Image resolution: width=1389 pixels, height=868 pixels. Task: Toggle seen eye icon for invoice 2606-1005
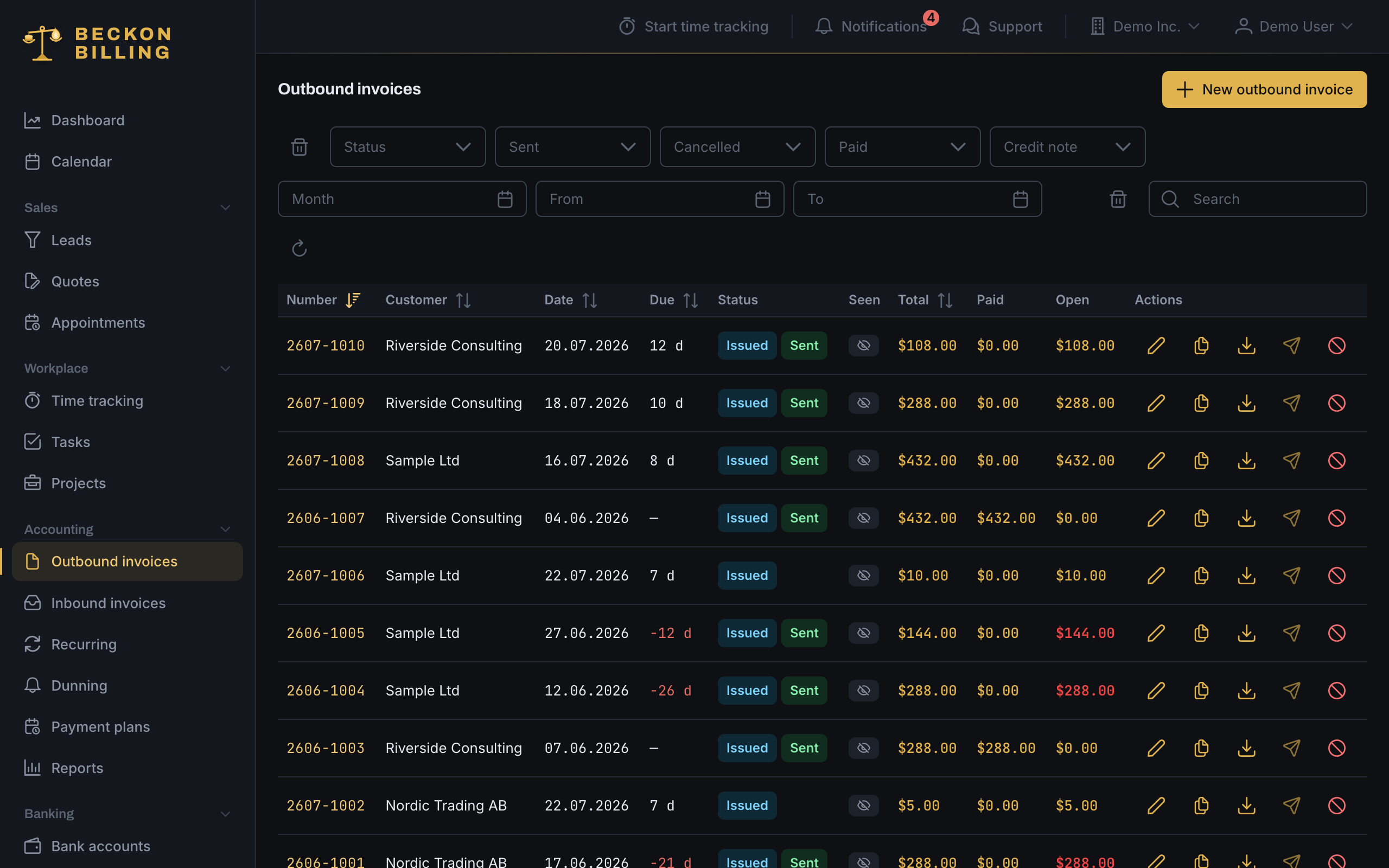pyautogui.click(x=863, y=633)
